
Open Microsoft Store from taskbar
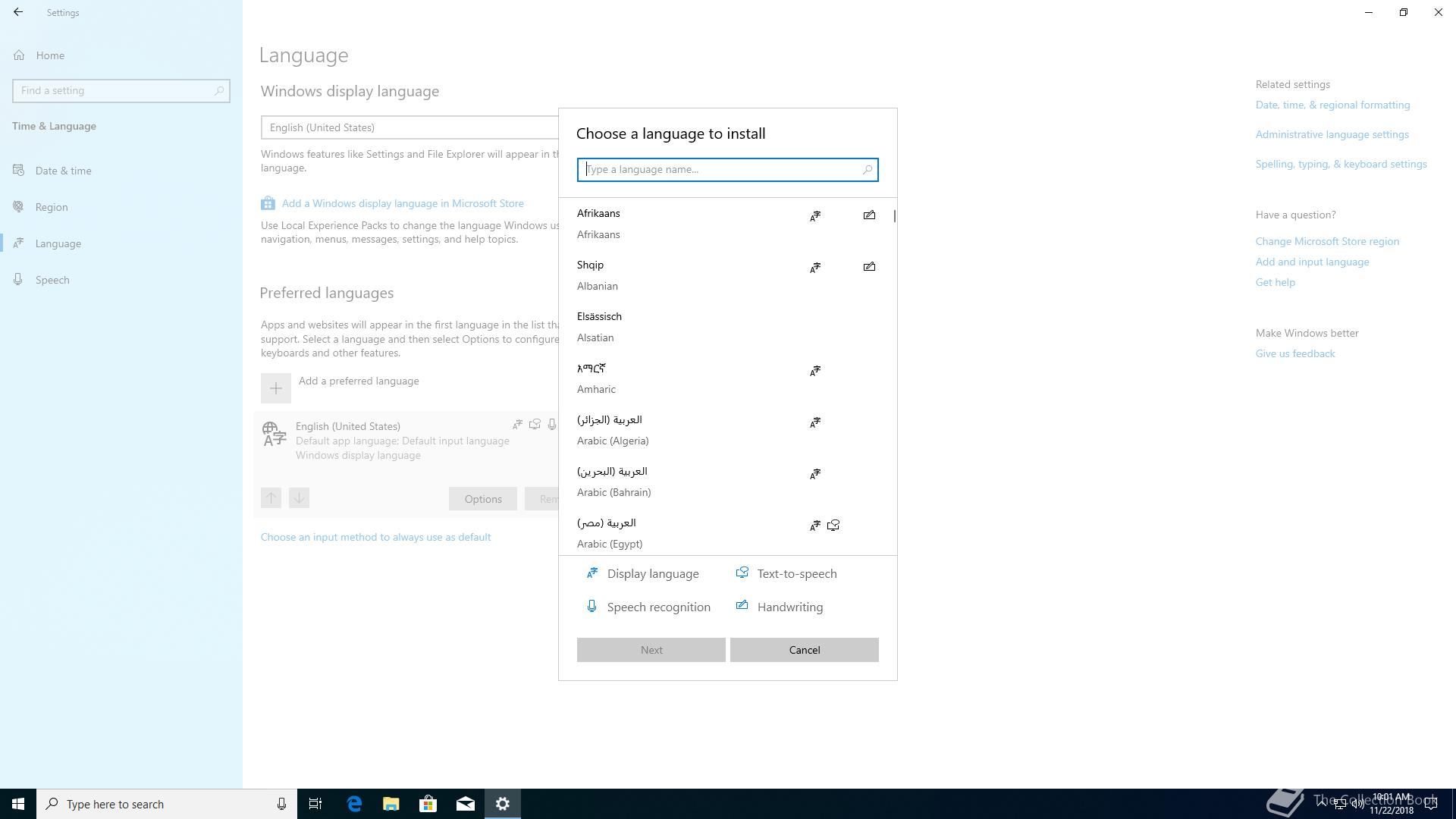click(x=428, y=804)
